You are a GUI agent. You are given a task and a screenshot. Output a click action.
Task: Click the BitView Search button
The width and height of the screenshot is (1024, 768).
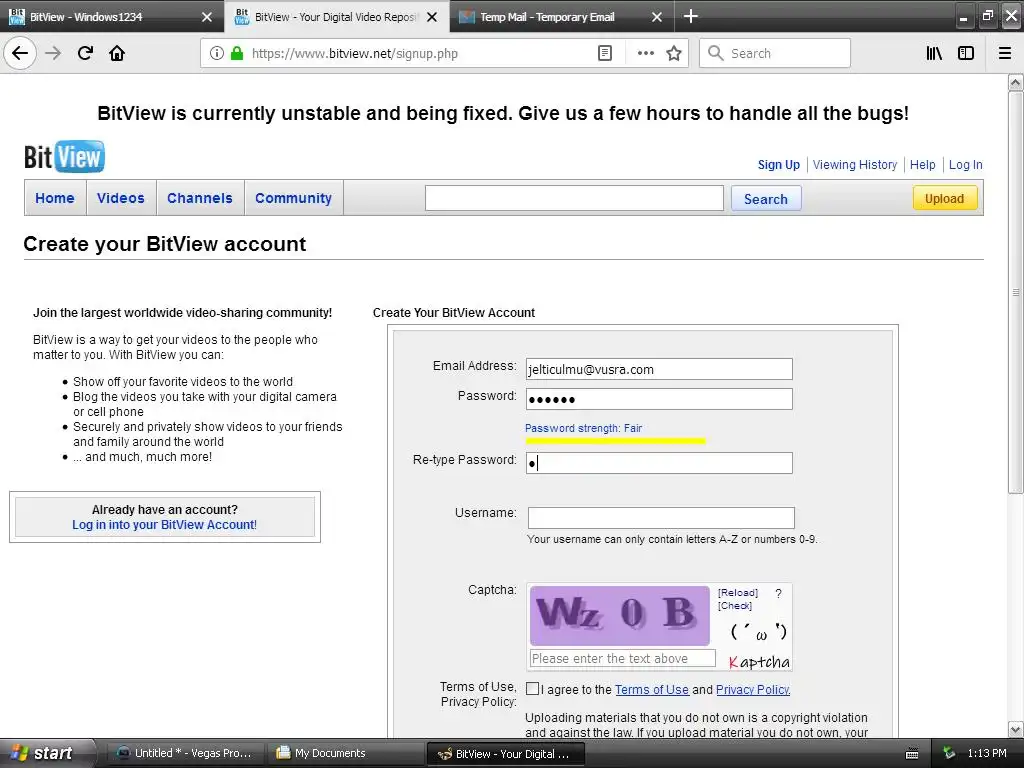[766, 199]
